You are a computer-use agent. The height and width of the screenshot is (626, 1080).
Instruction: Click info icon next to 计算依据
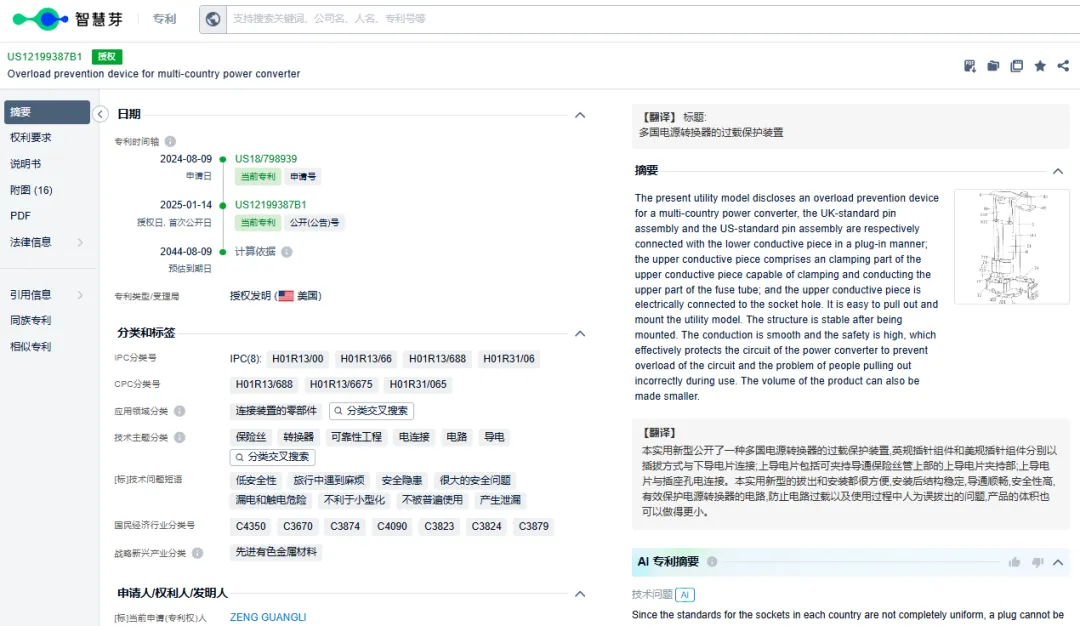287,251
